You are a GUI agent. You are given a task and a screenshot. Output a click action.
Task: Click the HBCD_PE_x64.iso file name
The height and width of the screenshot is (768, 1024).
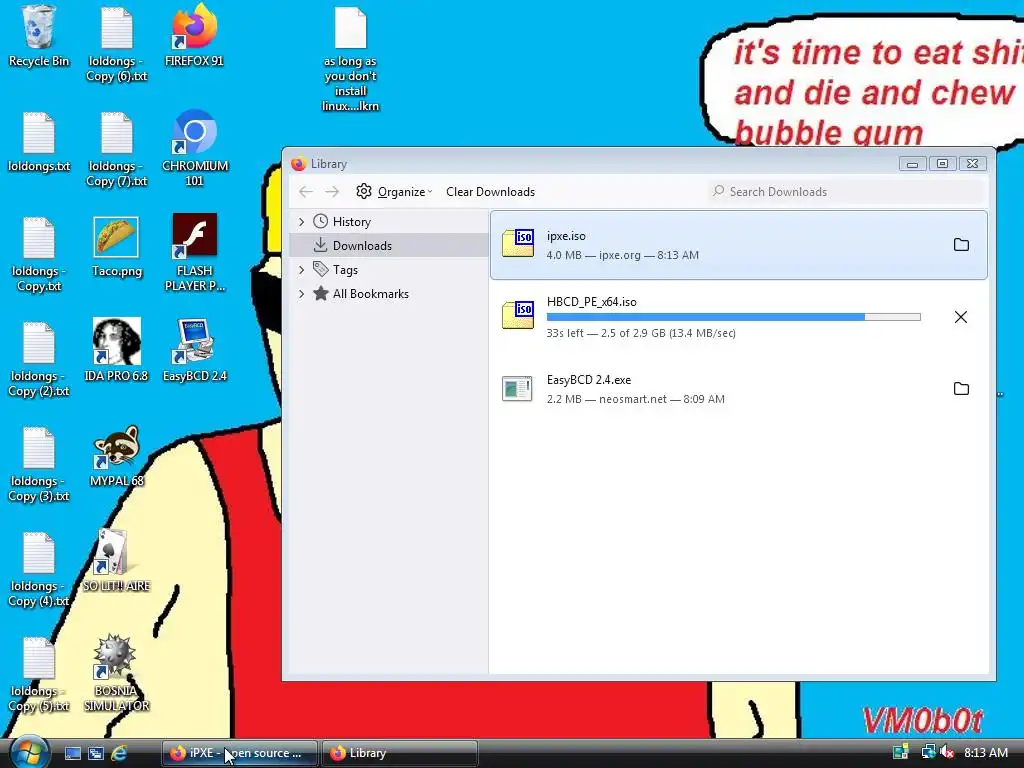tap(592, 302)
